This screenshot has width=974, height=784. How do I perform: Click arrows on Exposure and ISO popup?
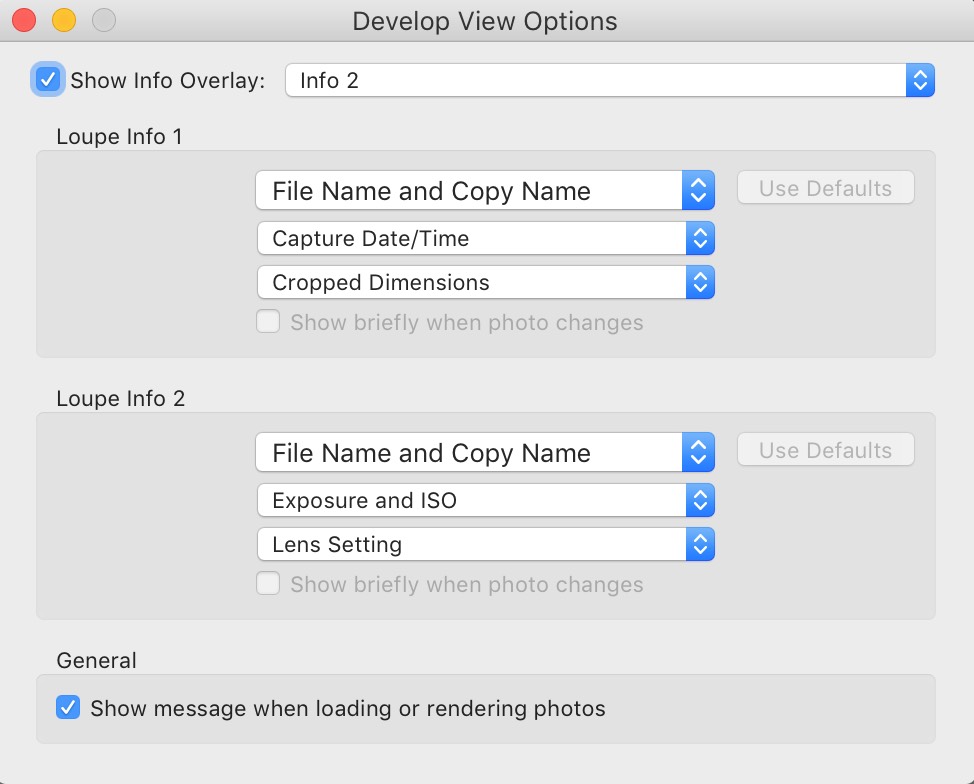point(700,501)
